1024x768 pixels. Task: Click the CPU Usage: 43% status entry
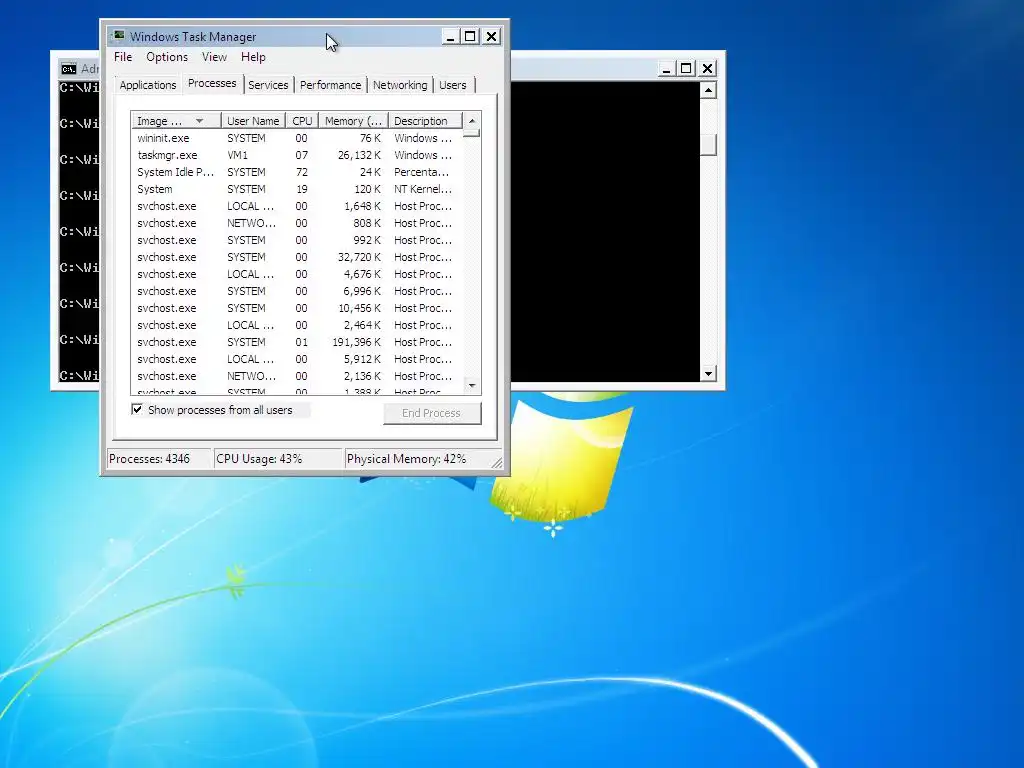pos(278,458)
